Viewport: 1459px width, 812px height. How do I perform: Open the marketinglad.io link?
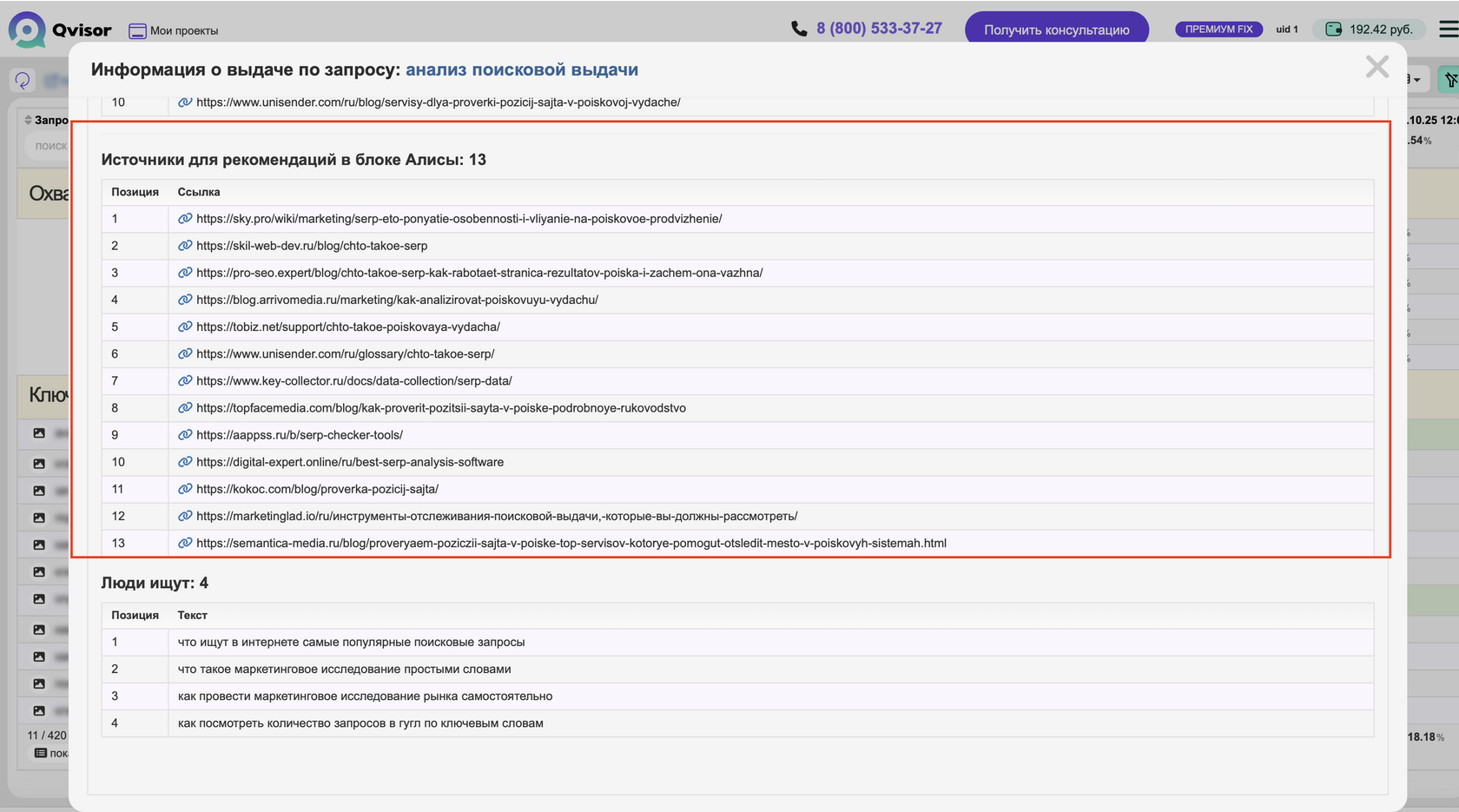click(497, 516)
